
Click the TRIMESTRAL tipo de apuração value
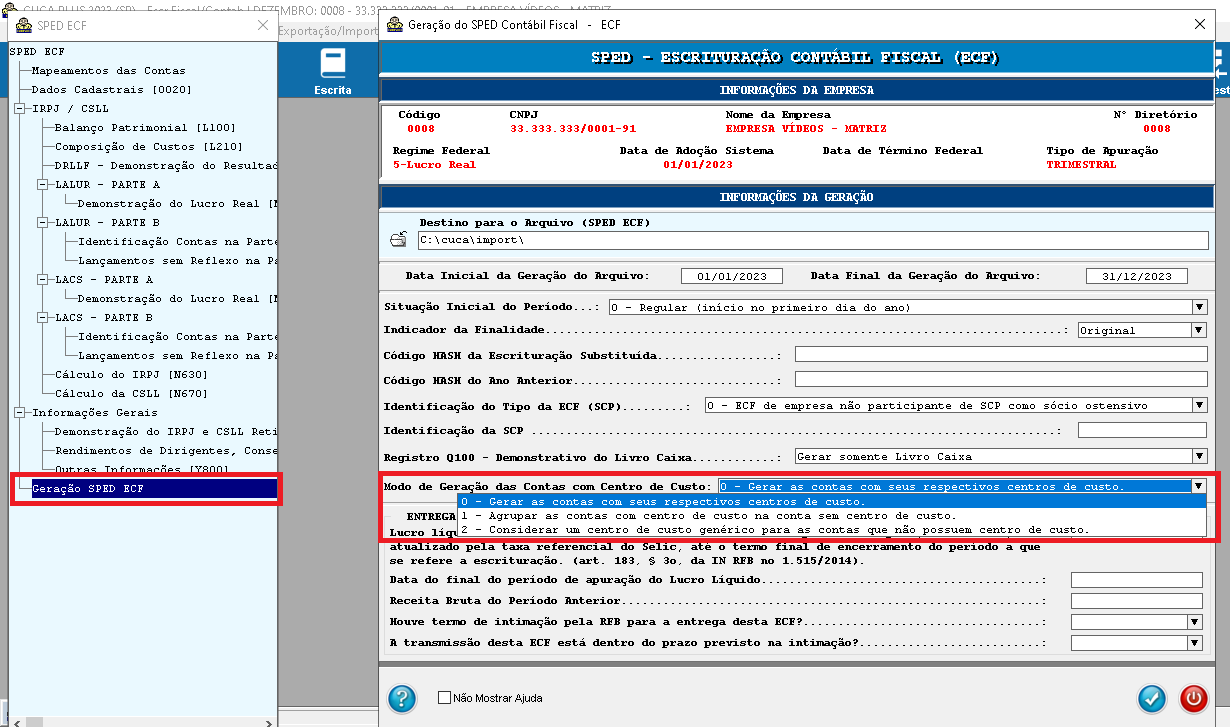coord(1081,165)
